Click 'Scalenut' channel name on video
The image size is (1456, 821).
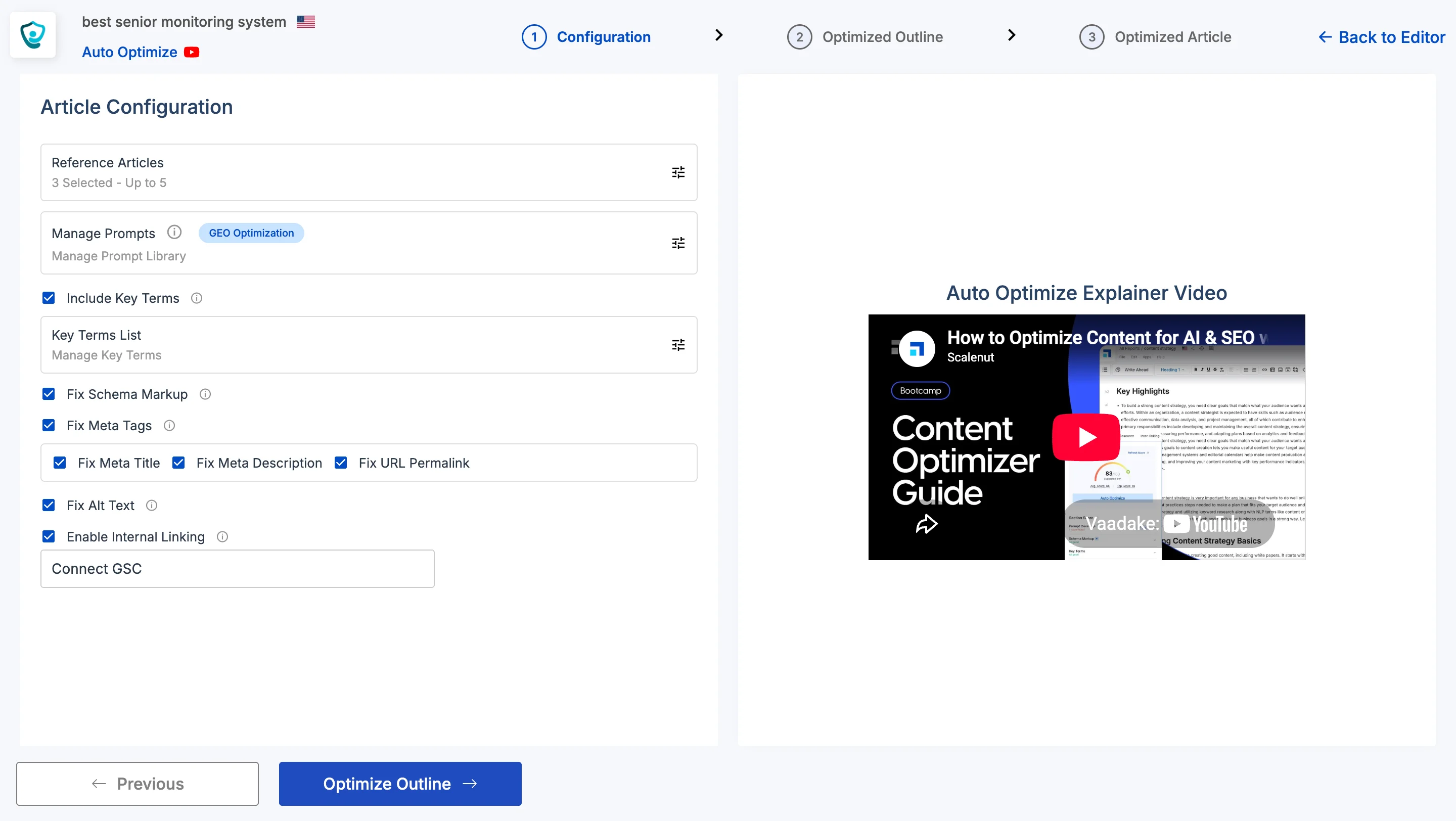click(971, 357)
